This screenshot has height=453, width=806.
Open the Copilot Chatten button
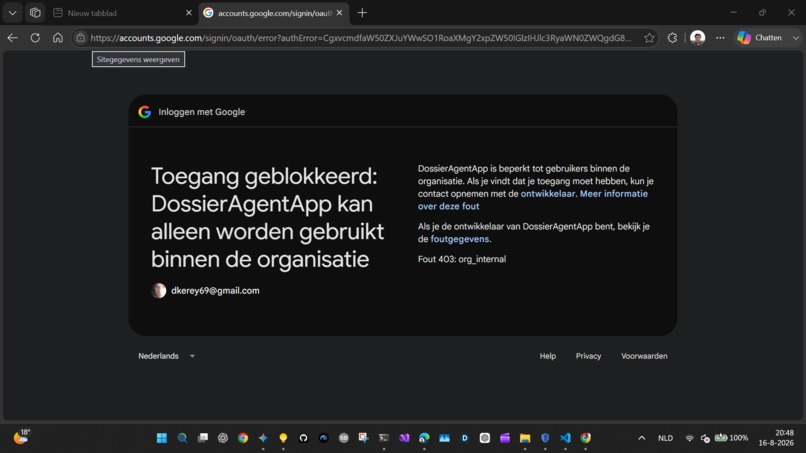pyautogui.click(x=760, y=38)
